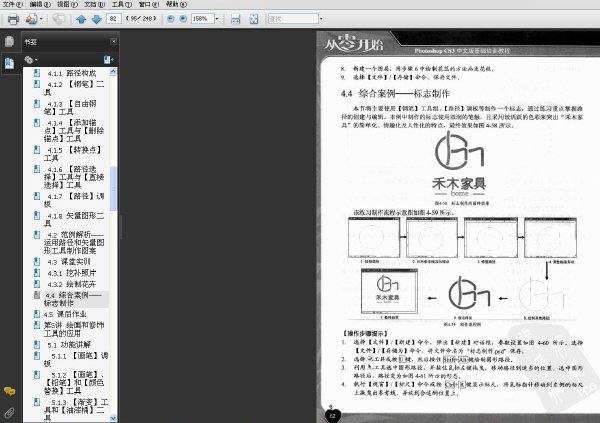This screenshot has height=423, width=600.
Task: Click the grayed-out collaborate icon
Action: (x=59, y=19)
